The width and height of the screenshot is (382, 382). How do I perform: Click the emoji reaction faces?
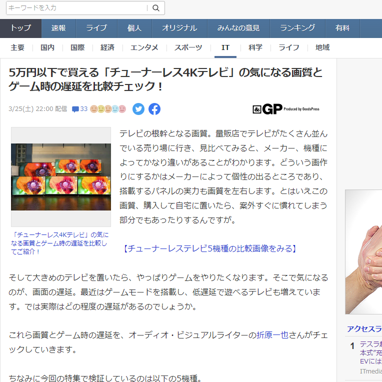tap(108, 109)
